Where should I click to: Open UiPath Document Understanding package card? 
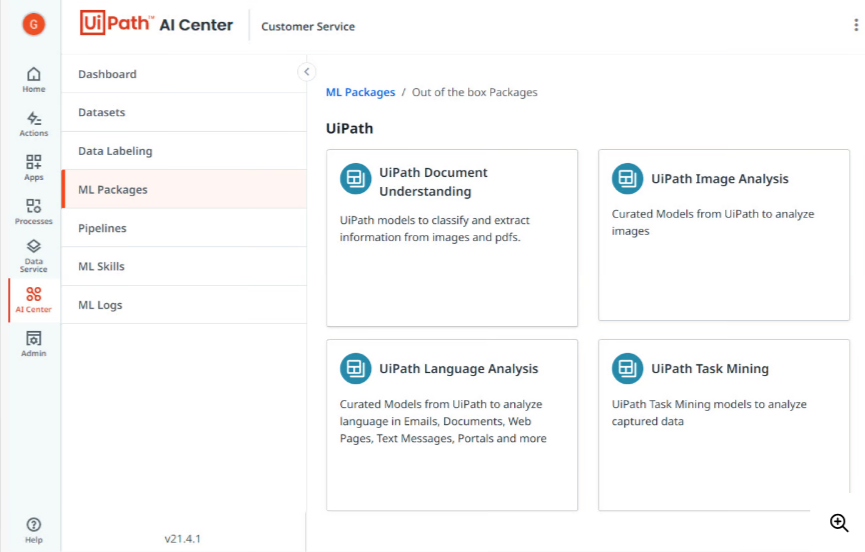[452, 238]
